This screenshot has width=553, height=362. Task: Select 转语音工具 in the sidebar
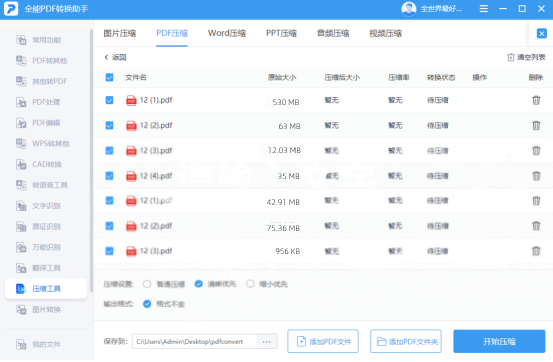point(42,185)
